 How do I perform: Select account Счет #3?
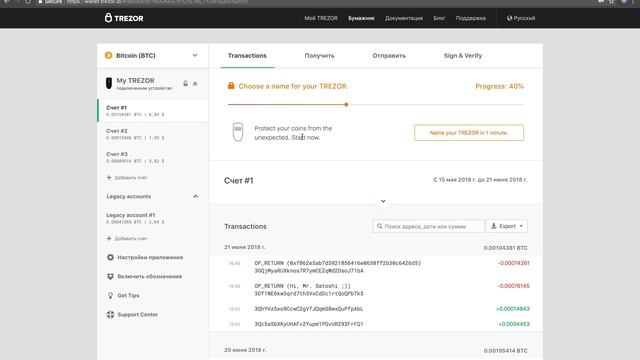153,157
